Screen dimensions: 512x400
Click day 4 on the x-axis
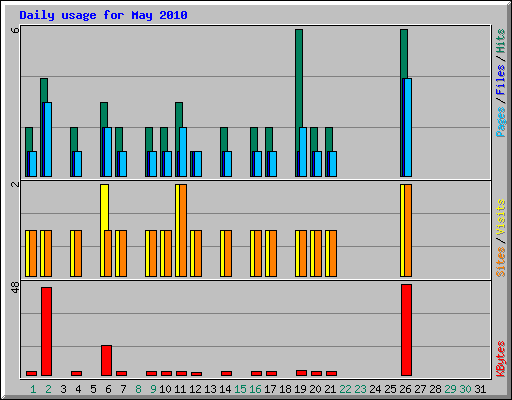[x=78, y=389]
